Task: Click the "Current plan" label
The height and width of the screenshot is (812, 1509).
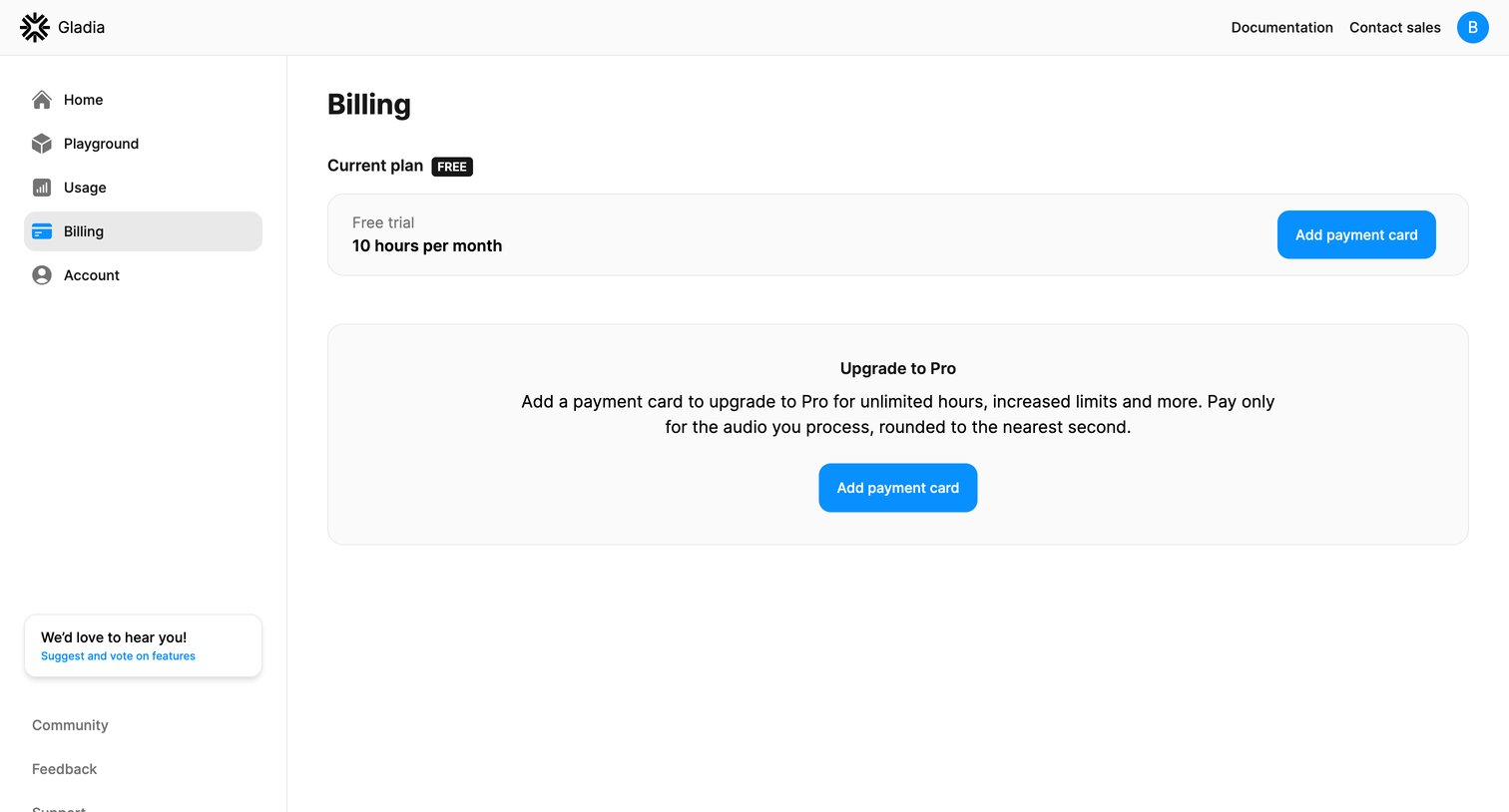Action: [x=375, y=166]
